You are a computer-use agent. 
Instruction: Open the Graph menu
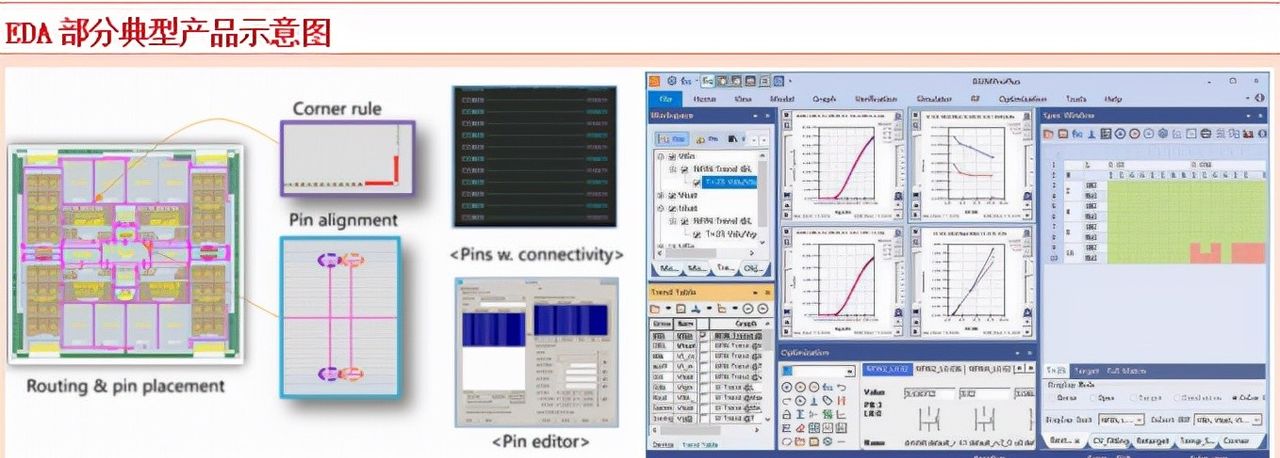click(824, 99)
